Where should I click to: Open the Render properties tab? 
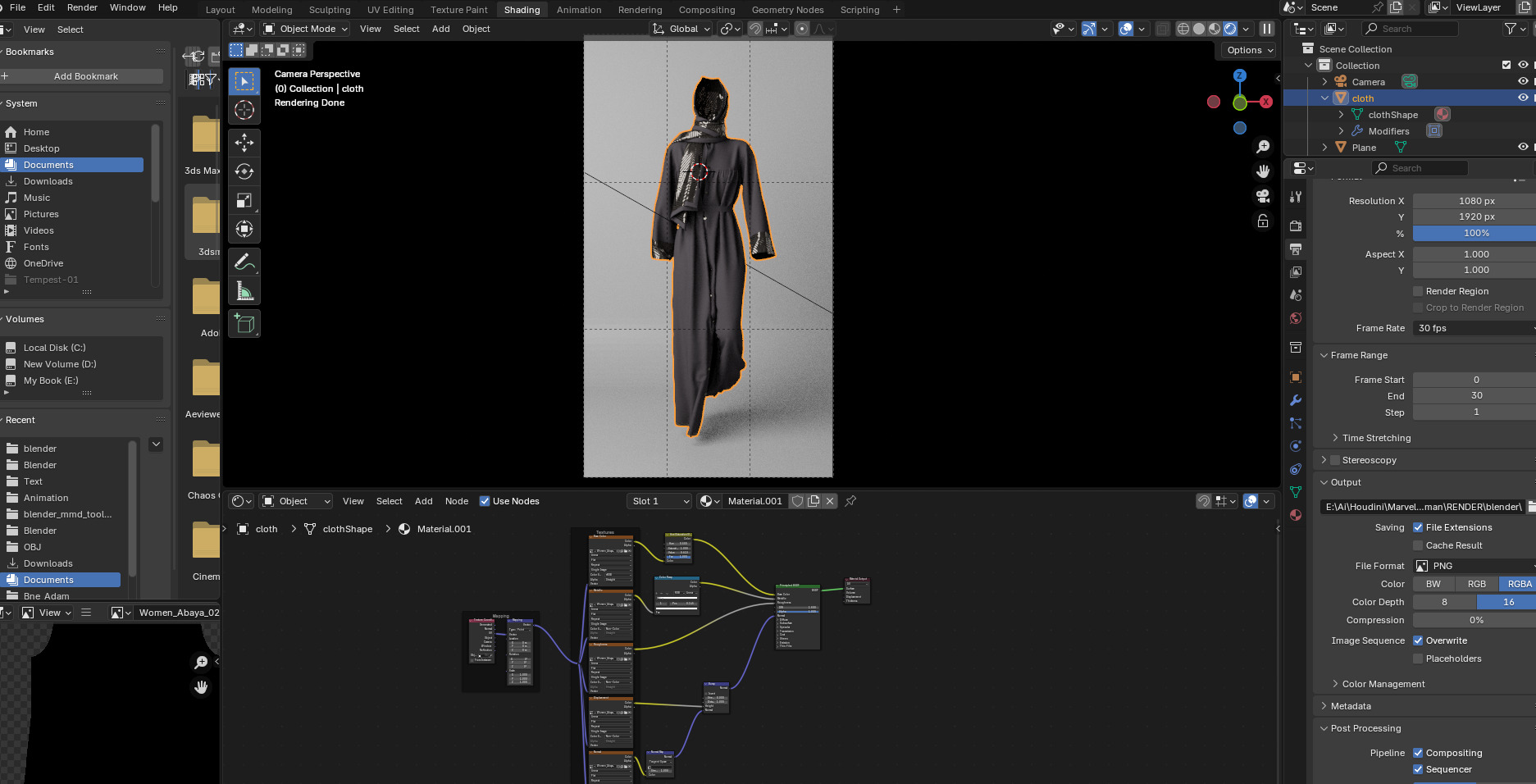1296,226
